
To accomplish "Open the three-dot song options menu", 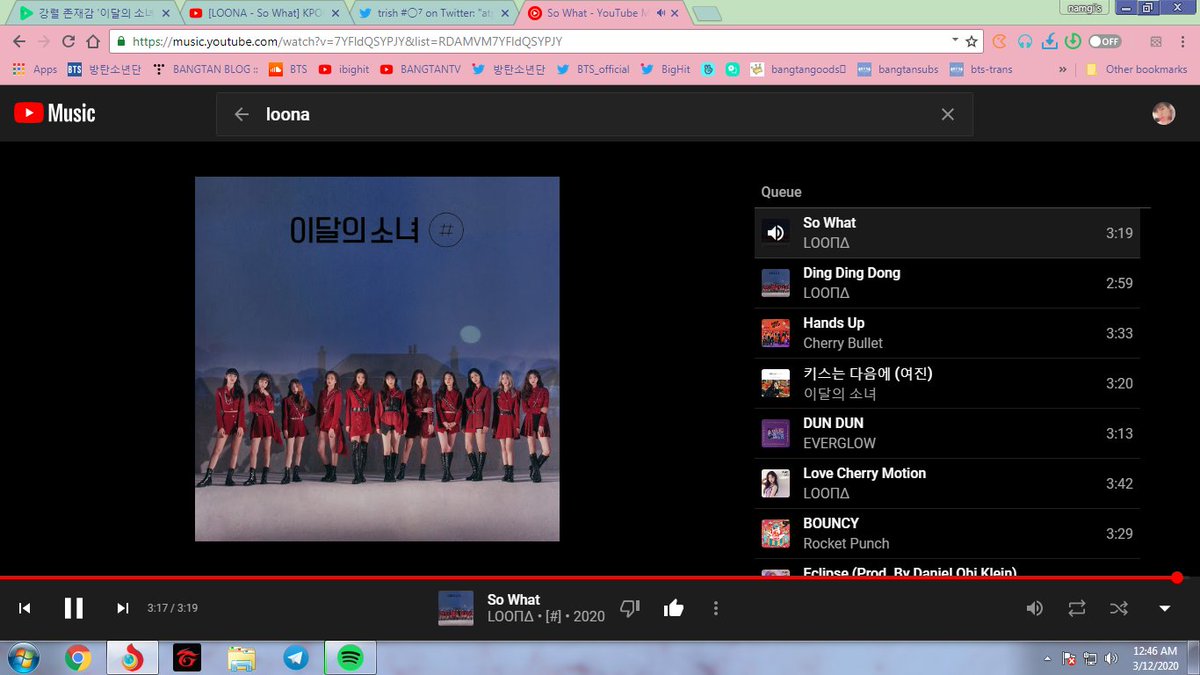I will click(x=715, y=608).
